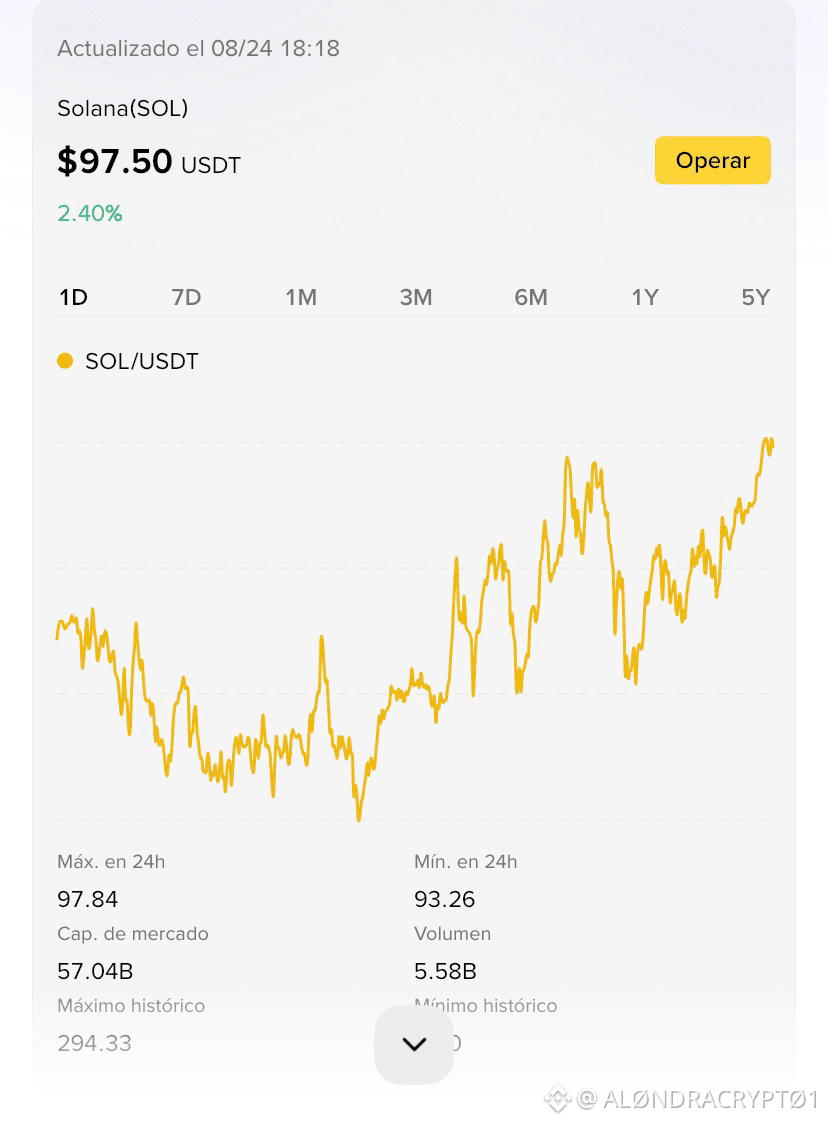Click the Solana(SOL) title
828x1124 pixels.
coord(123,108)
